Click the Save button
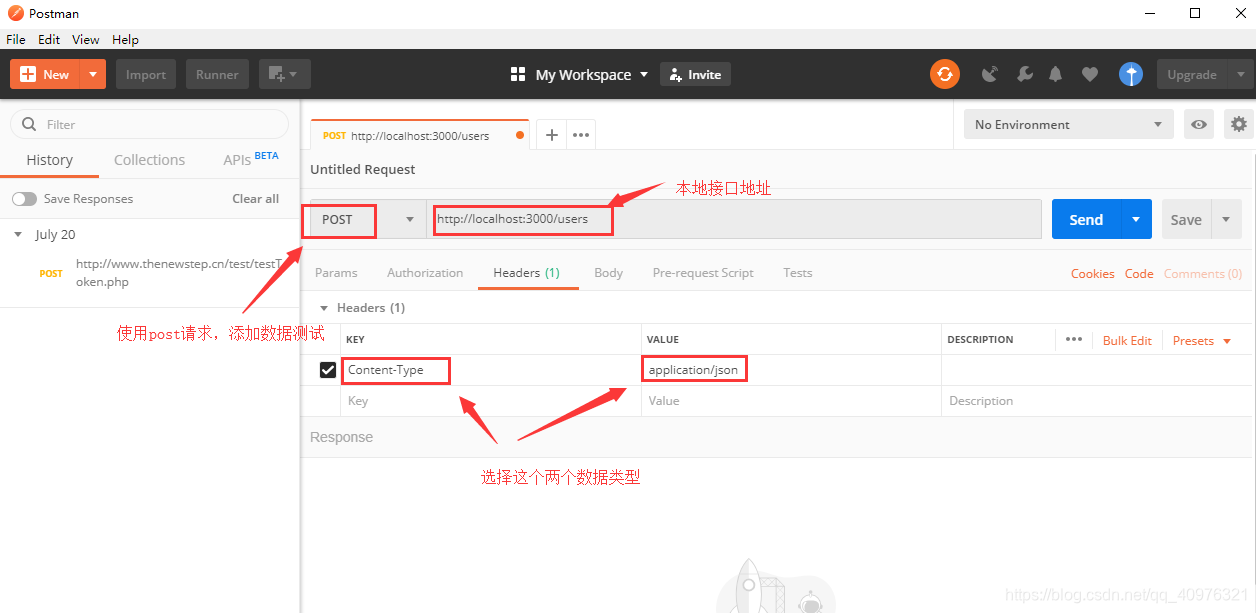This screenshot has height=613, width=1256. click(x=1186, y=220)
